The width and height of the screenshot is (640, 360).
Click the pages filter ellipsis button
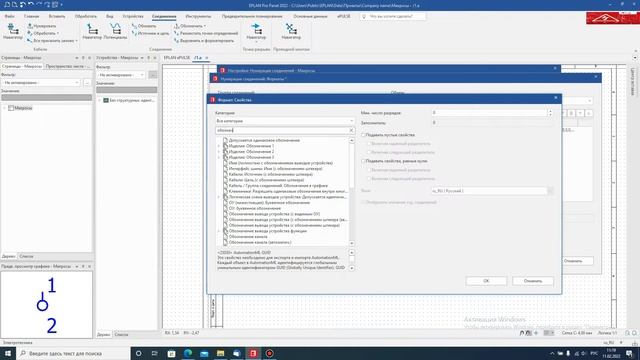(87, 82)
